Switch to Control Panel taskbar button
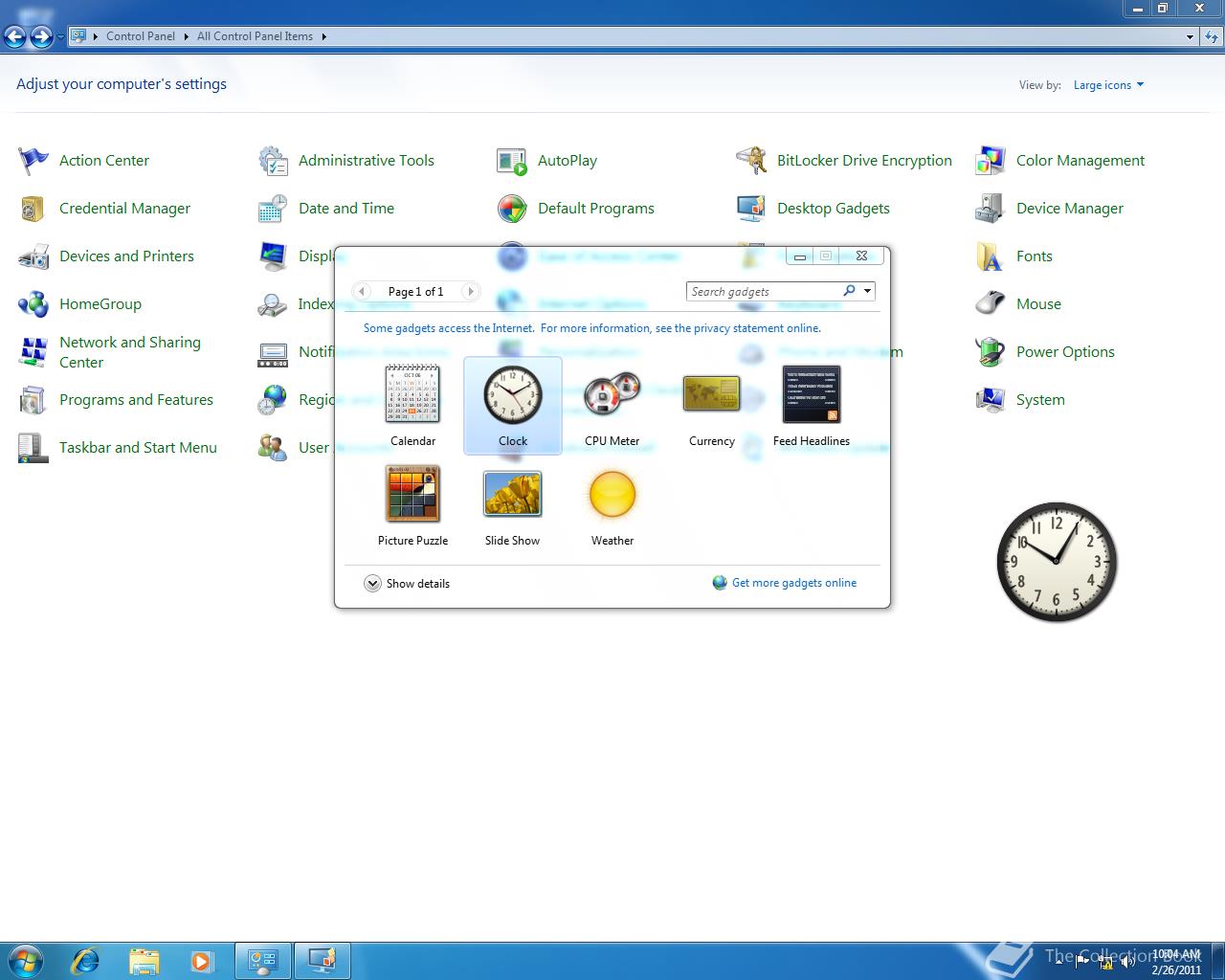The image size is (1225, 980). click(x=263, y=960)
